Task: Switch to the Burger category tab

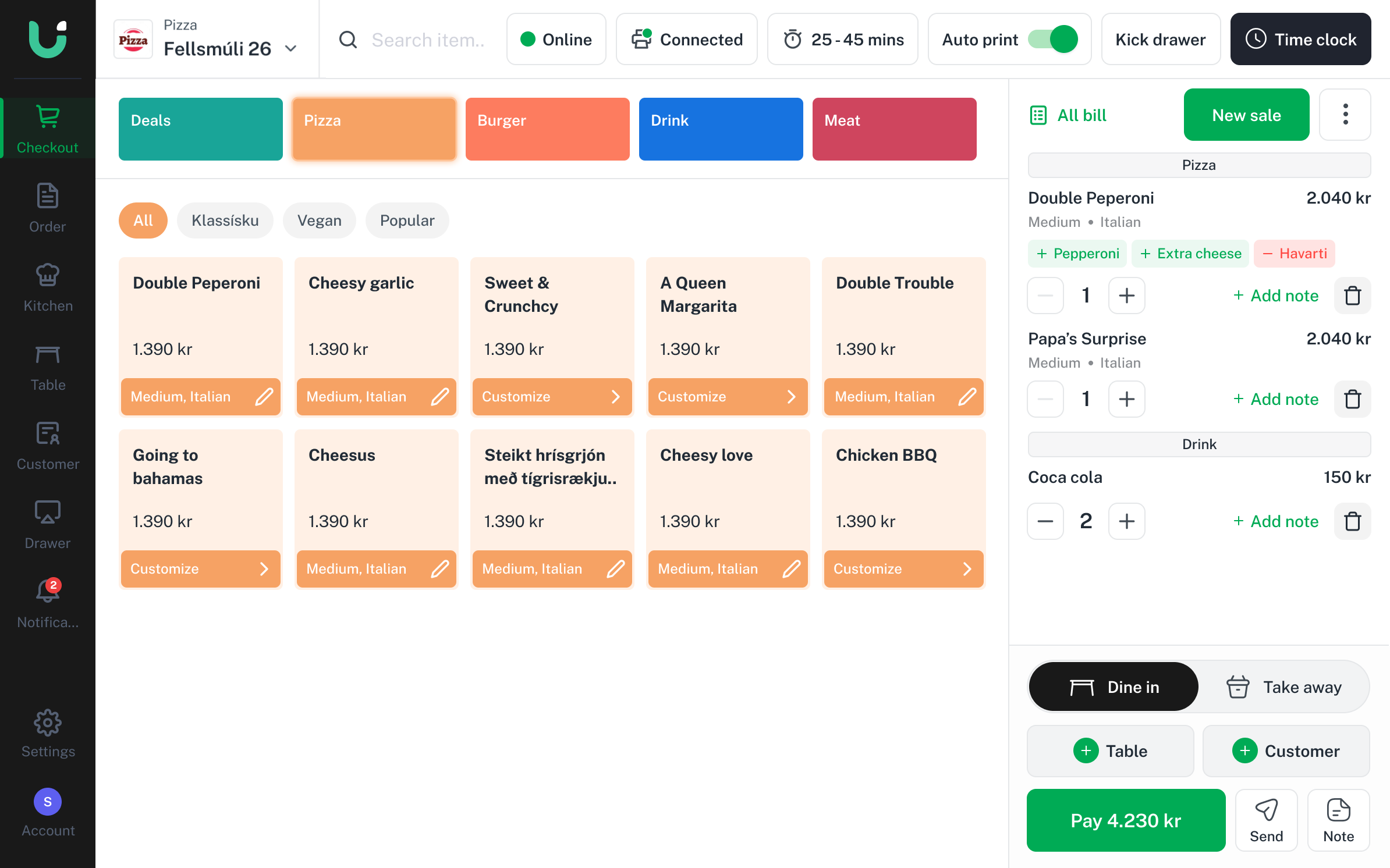Action: 547,129
